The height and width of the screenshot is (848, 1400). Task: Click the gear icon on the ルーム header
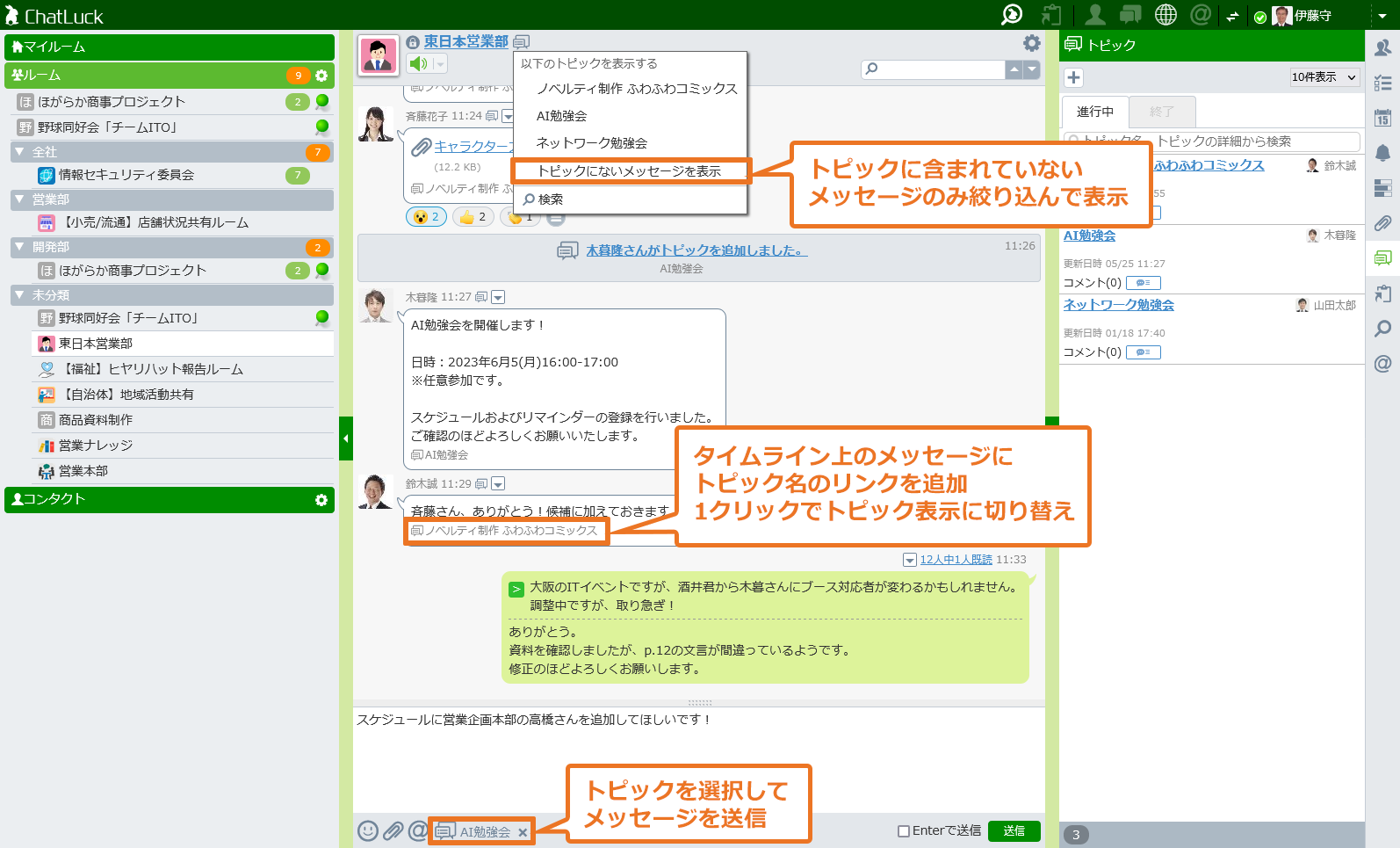click(x=321, y=76)
